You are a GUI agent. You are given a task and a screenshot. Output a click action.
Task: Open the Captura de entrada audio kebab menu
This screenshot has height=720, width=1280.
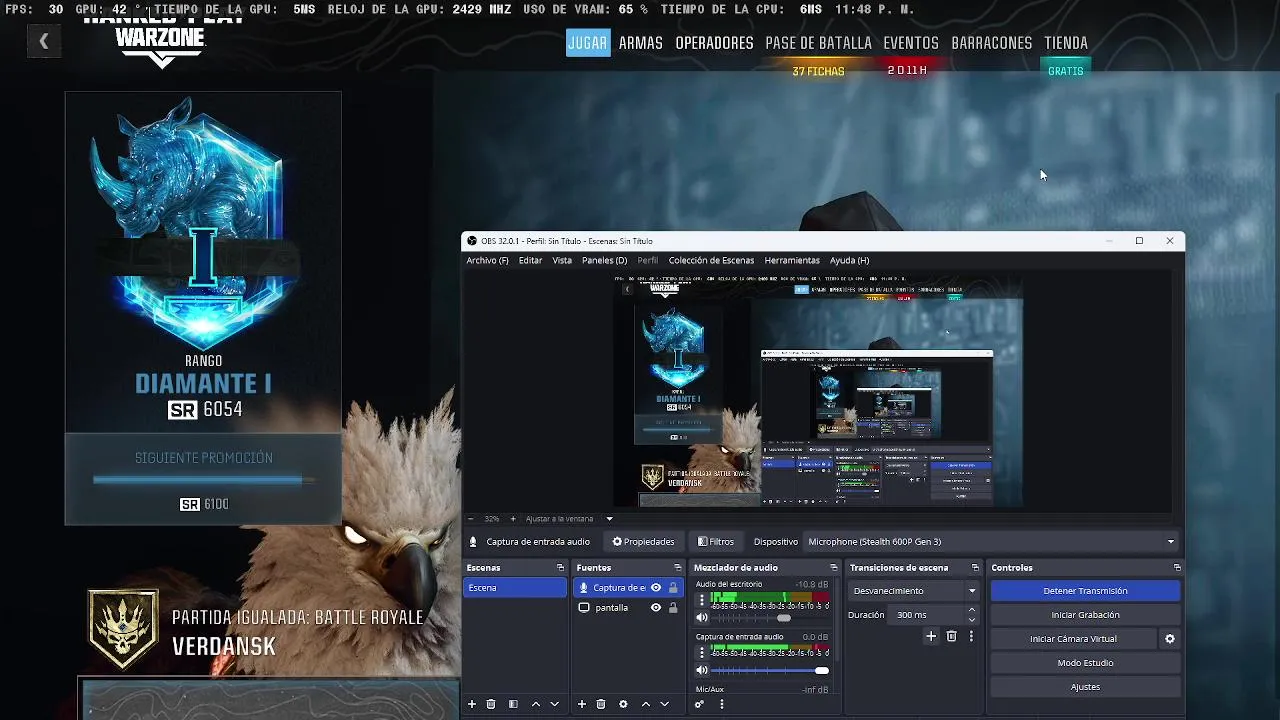click(701, 653)
